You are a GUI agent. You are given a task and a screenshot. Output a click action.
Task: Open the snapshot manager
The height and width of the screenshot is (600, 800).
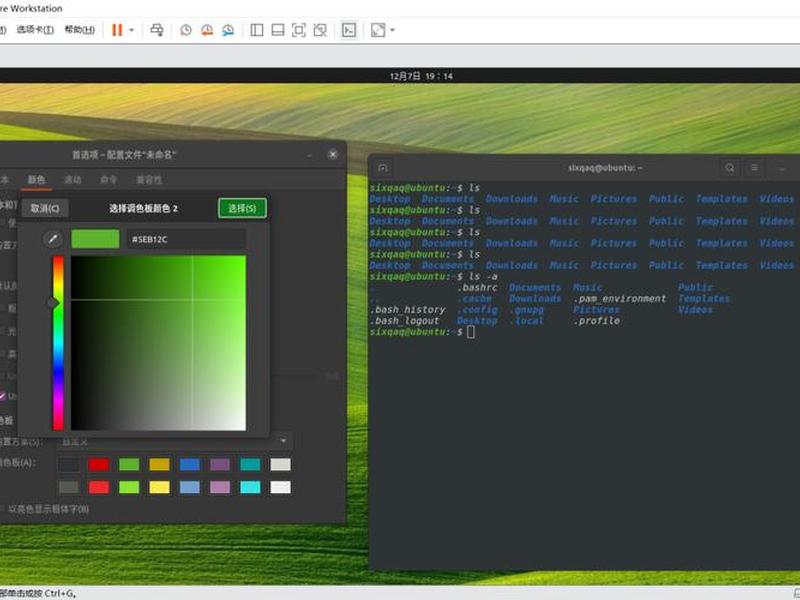228,30
